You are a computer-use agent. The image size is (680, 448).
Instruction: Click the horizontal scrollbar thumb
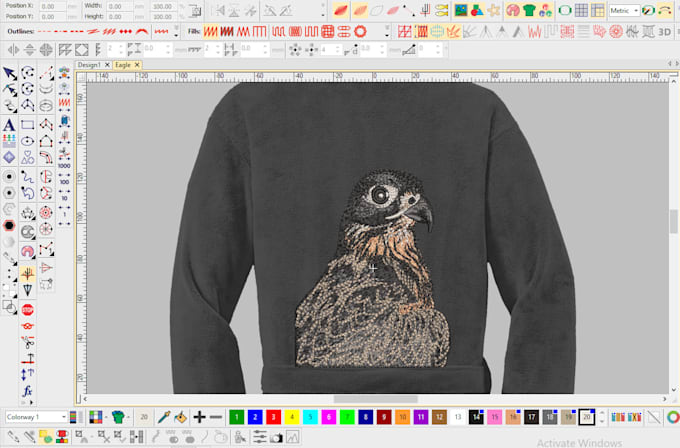[x=376, y=399]
